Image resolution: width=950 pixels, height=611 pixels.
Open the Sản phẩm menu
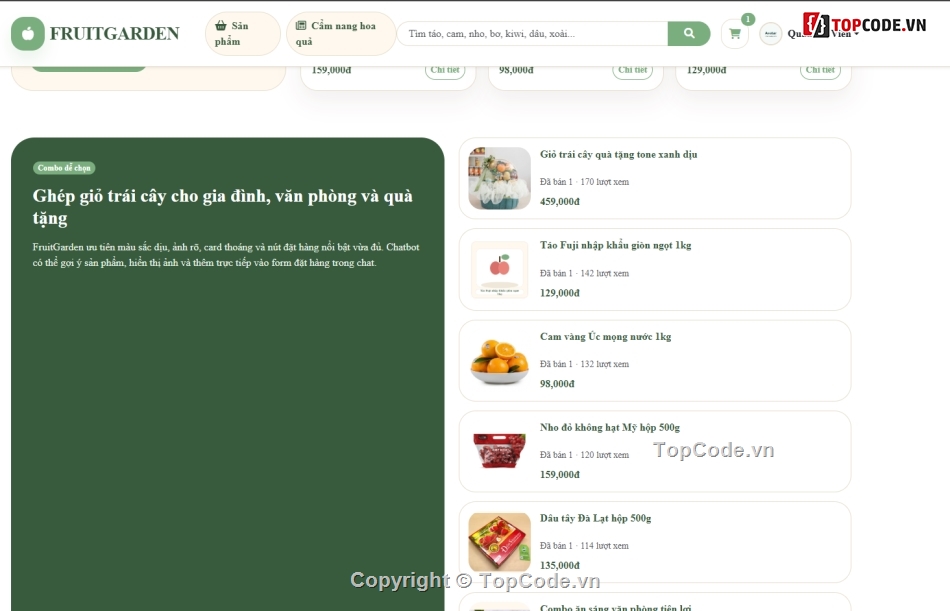242,33
